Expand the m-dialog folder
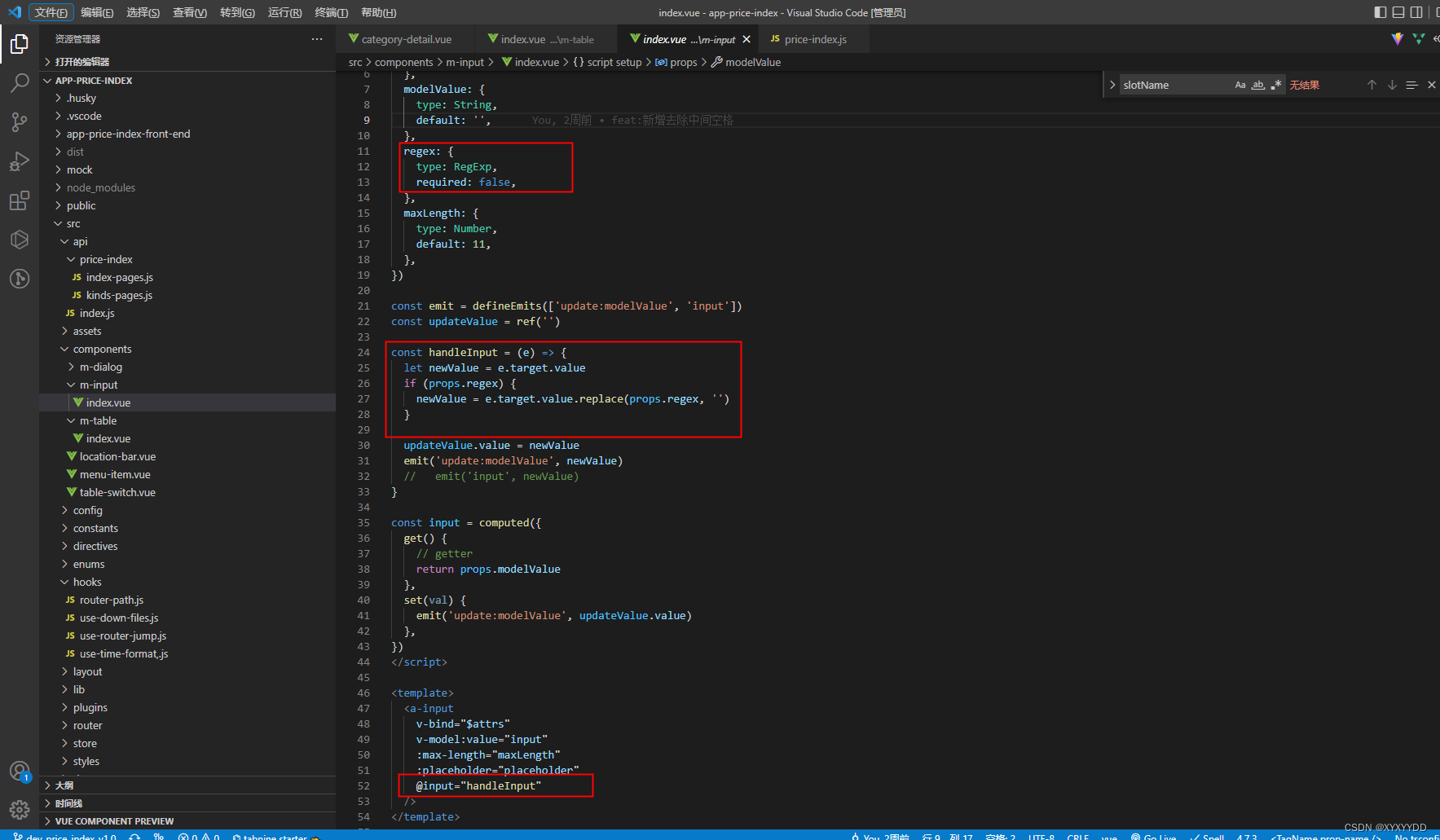 (x=187, y=367)
